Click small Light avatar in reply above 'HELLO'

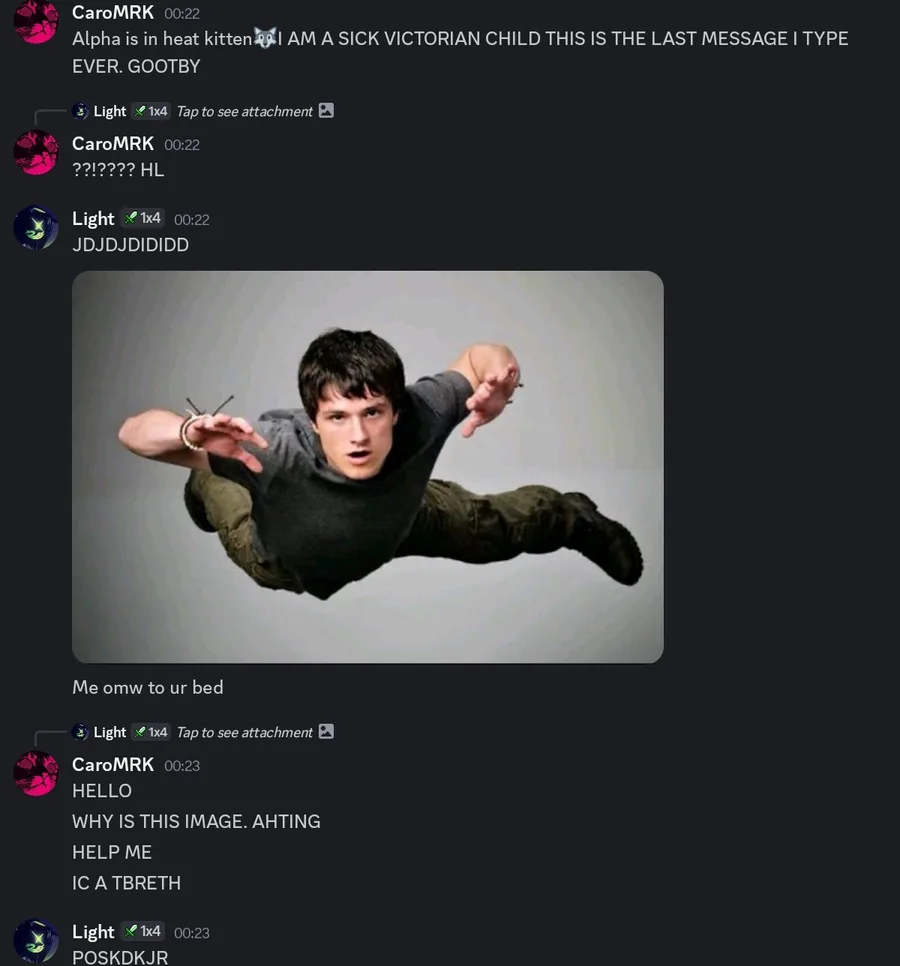coord(80,732)
